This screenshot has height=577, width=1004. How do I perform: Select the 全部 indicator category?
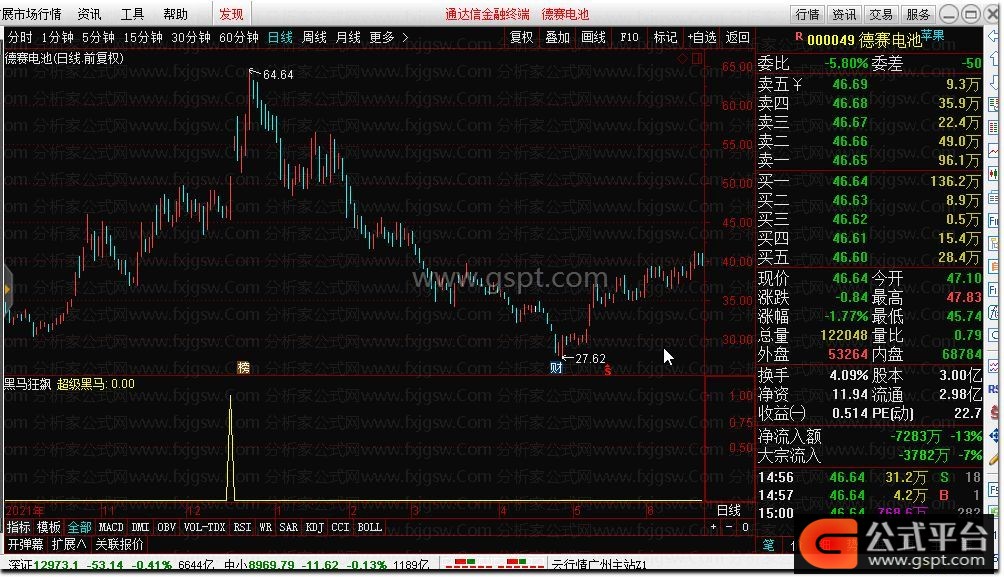pos(79,528)
